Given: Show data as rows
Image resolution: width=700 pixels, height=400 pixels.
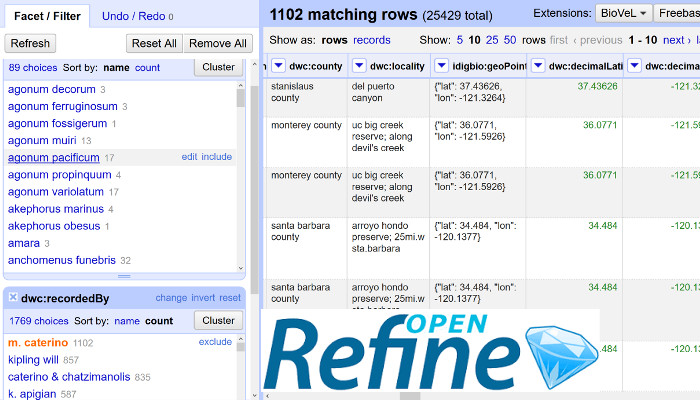Looking at the screenshot, I should [334, 40].
